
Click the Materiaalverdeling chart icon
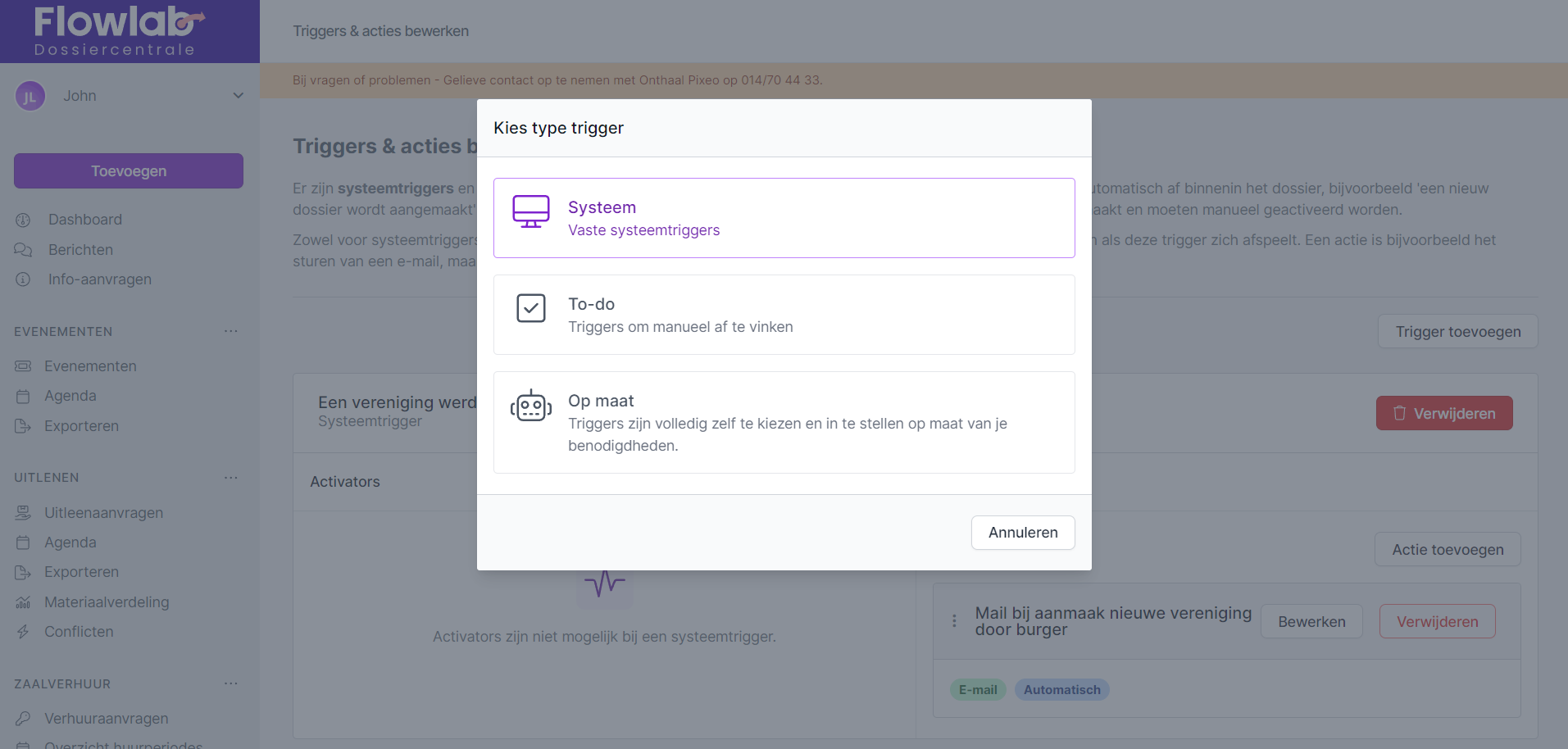[23, 602]
